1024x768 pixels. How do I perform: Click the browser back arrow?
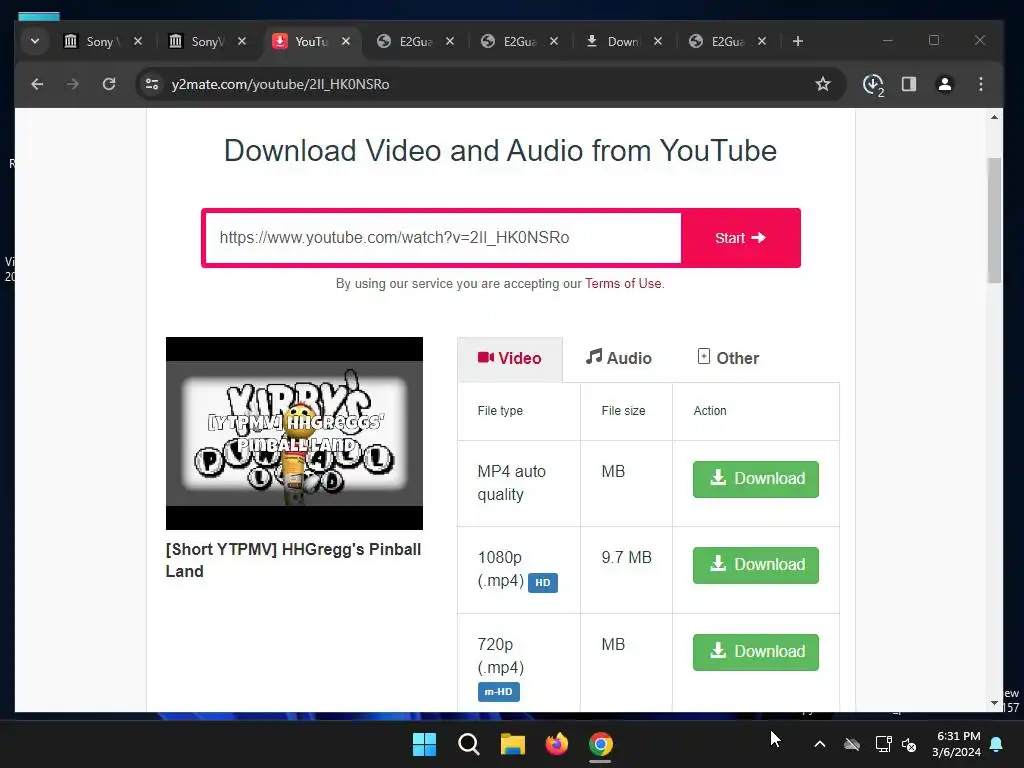[x=37, y=84]
